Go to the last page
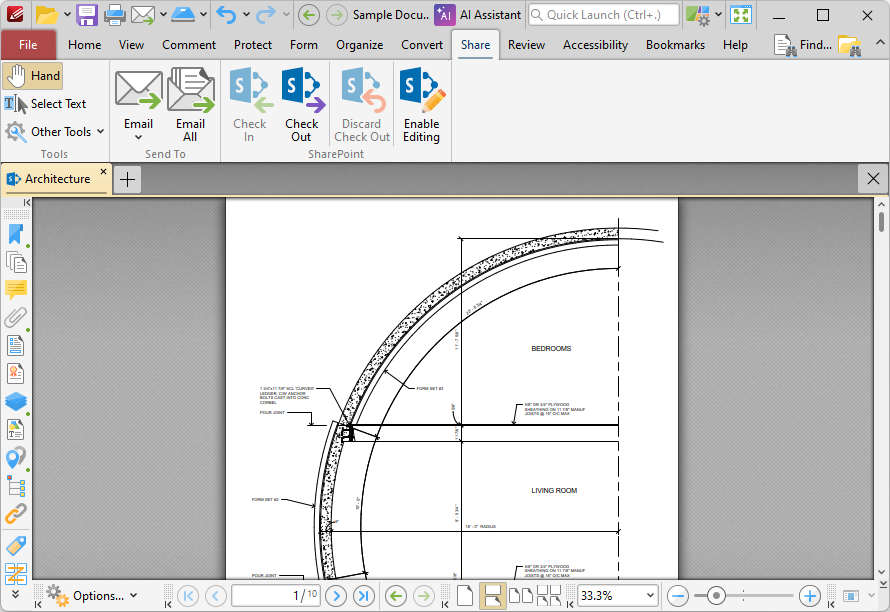This screenshot has height=612, width=890. coord(364,596)
